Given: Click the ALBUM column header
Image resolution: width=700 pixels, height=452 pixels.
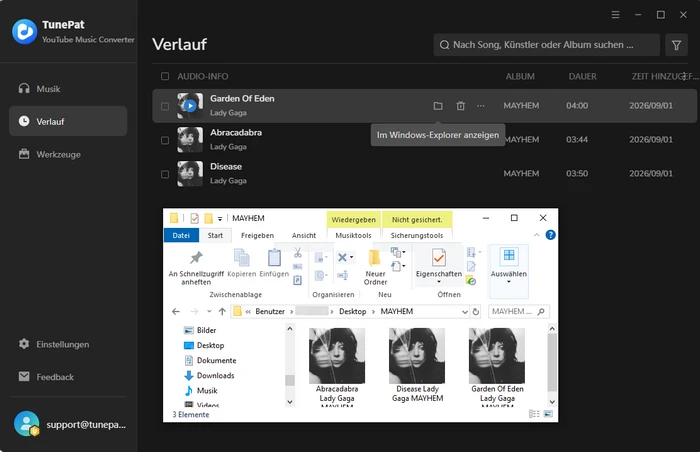Looking at the screenshot, I should point(520,76).
